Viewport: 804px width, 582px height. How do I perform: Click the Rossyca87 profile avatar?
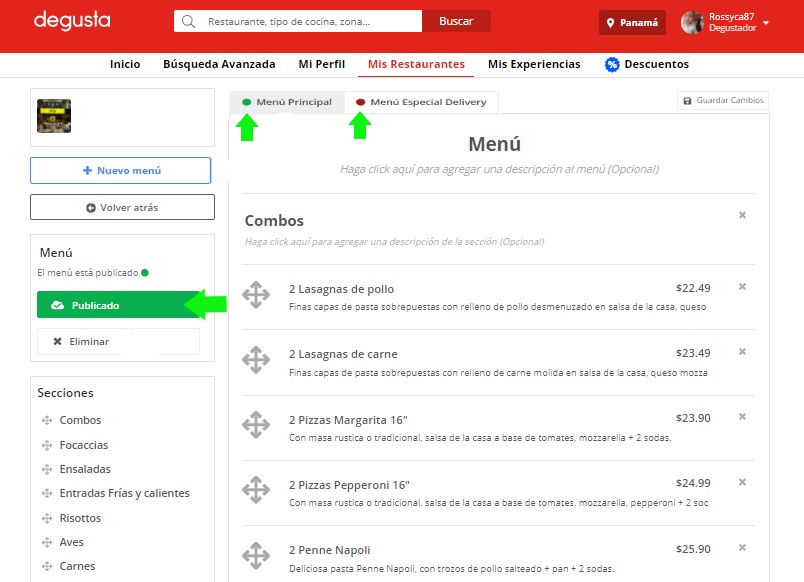(x=692, y=23)
